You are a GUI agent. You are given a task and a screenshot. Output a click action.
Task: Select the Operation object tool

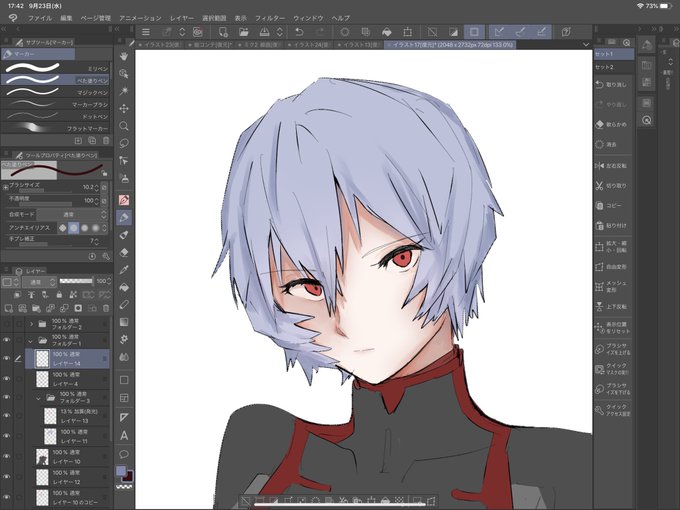(x=124, y=160)
